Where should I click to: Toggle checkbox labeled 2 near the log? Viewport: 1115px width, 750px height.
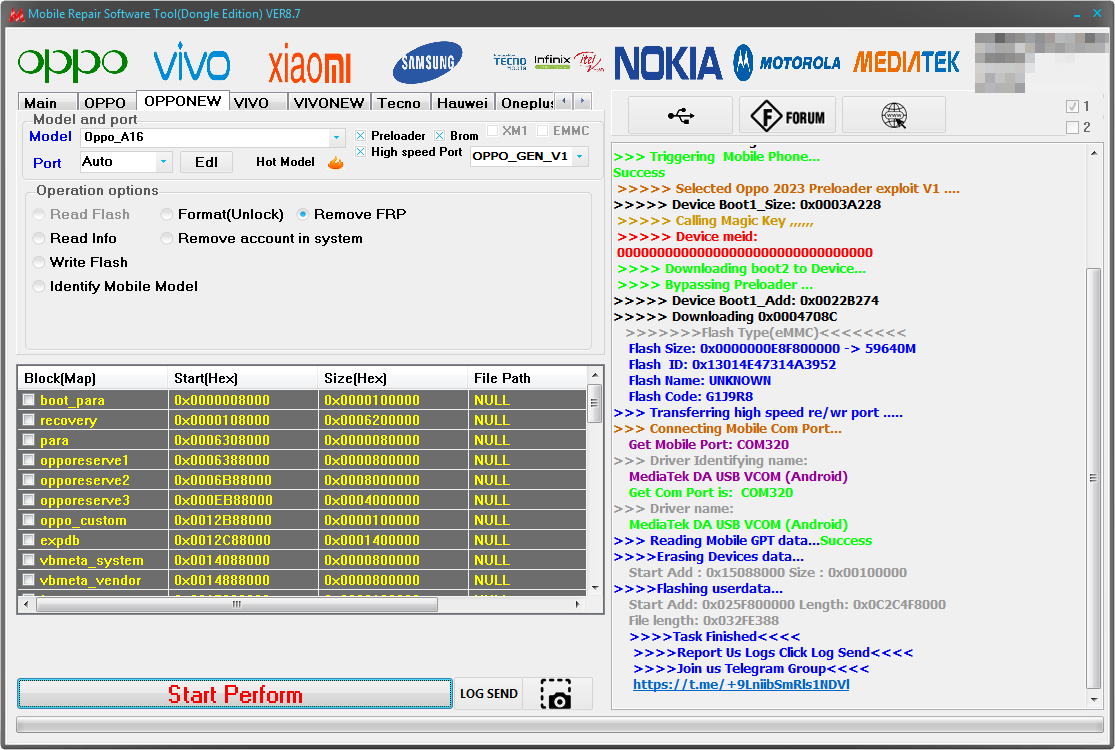[x=1072, y=127]
